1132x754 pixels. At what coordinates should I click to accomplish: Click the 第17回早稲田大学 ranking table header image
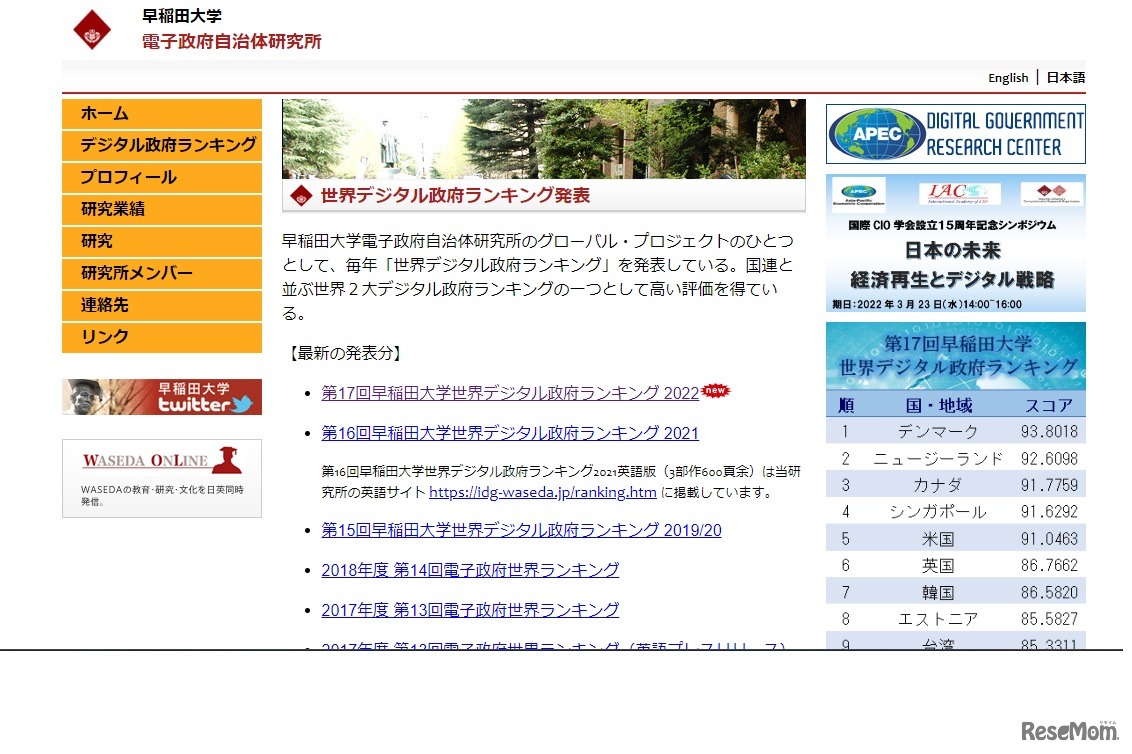point(955,356)
